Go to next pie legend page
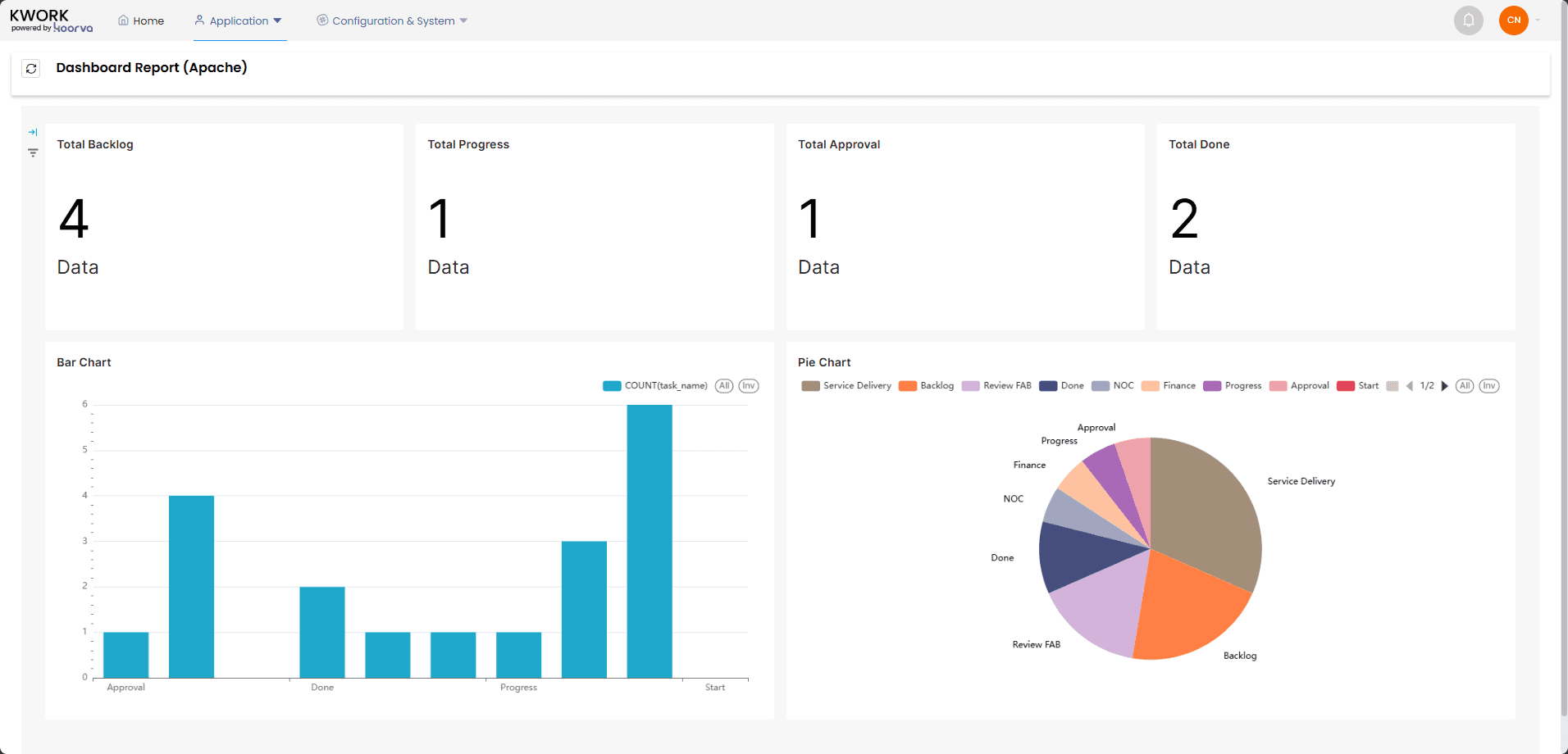Screen dimensions: 1568x754 tap(1444, 386)
